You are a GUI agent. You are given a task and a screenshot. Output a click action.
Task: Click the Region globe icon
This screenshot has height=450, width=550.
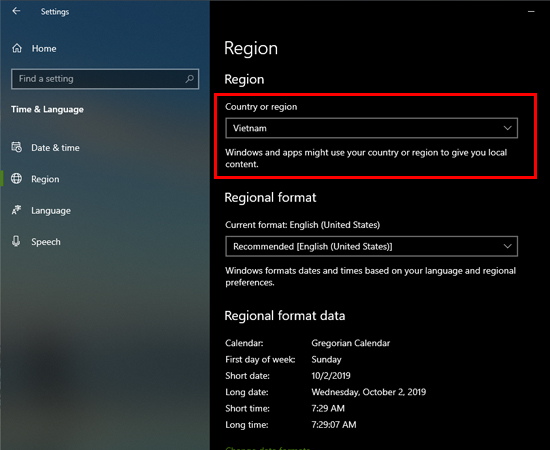tap(16, 179)
